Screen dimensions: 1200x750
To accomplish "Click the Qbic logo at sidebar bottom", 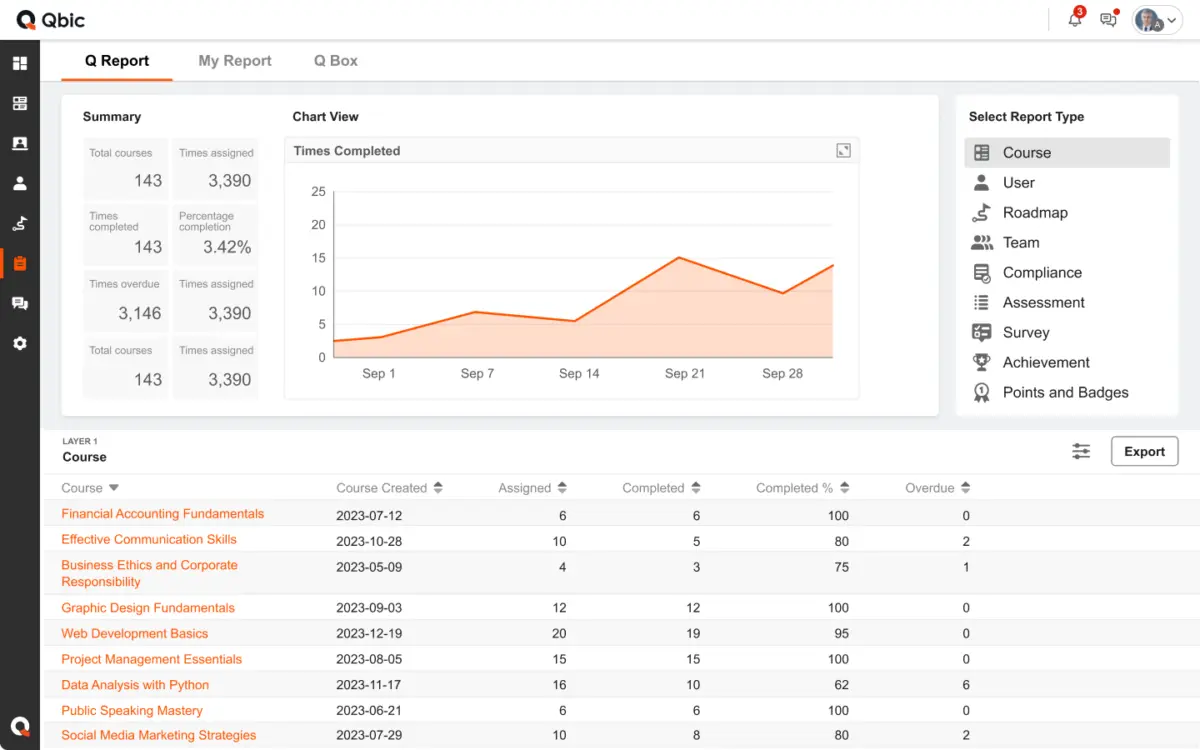I will tap(20, 726).
